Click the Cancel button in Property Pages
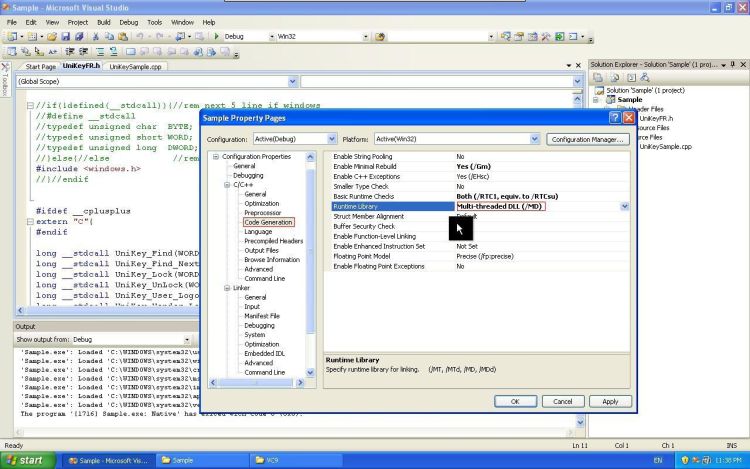This screenshot has height=469, width=750. click(x=563, y=402)
